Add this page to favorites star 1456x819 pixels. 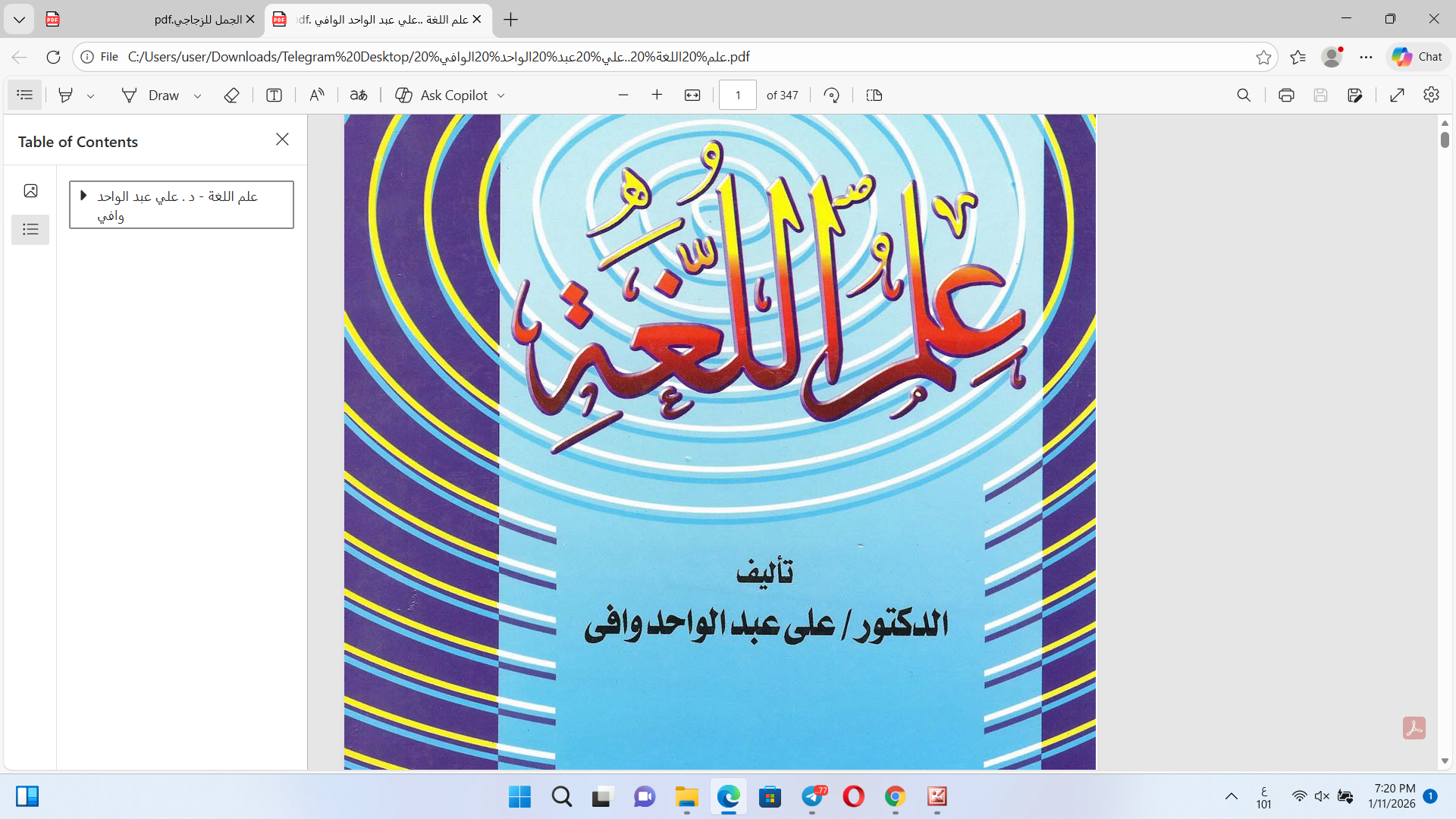[x=1263, y=57]
